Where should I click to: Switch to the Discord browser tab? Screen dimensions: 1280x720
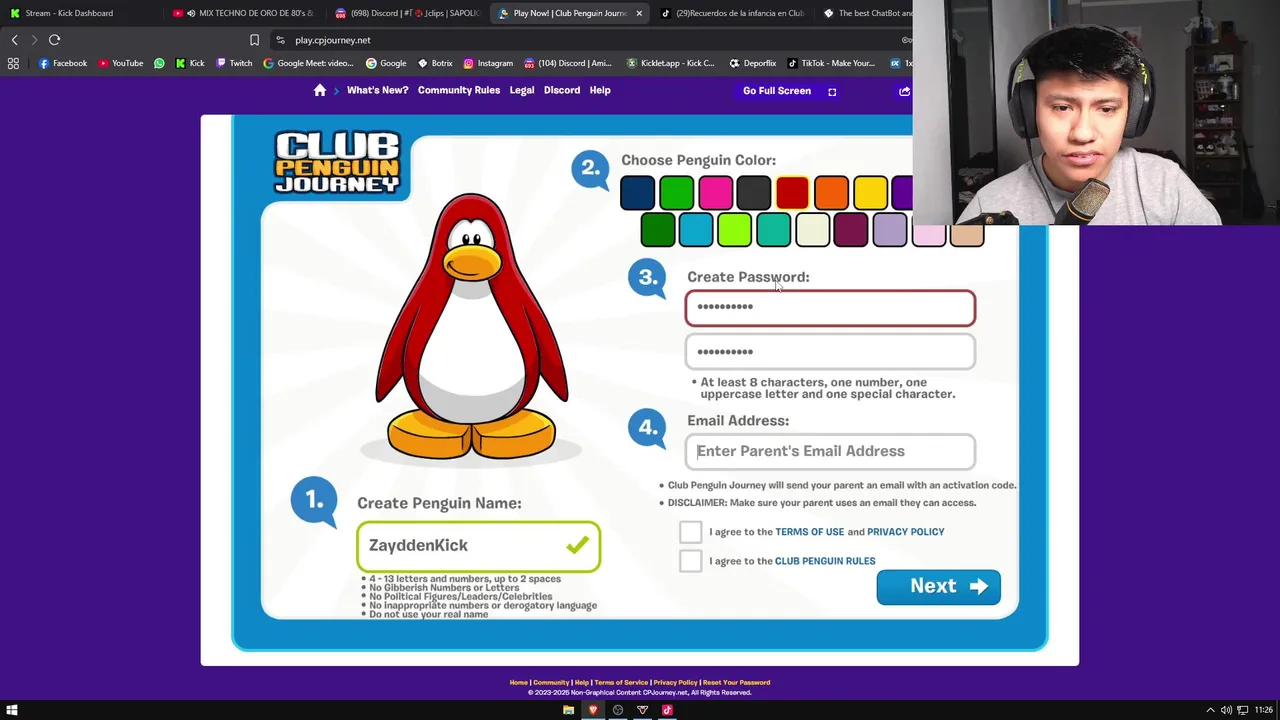[x=407, y=13]
